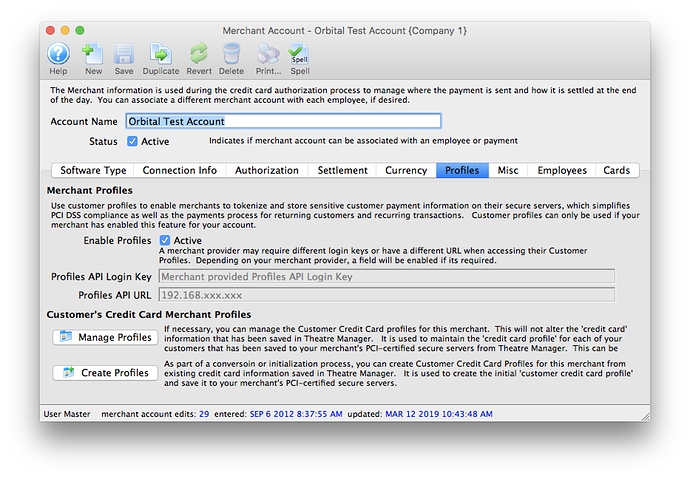Focus the Account Name field
The image size is (690, 479).
click(x=283, y=121)
